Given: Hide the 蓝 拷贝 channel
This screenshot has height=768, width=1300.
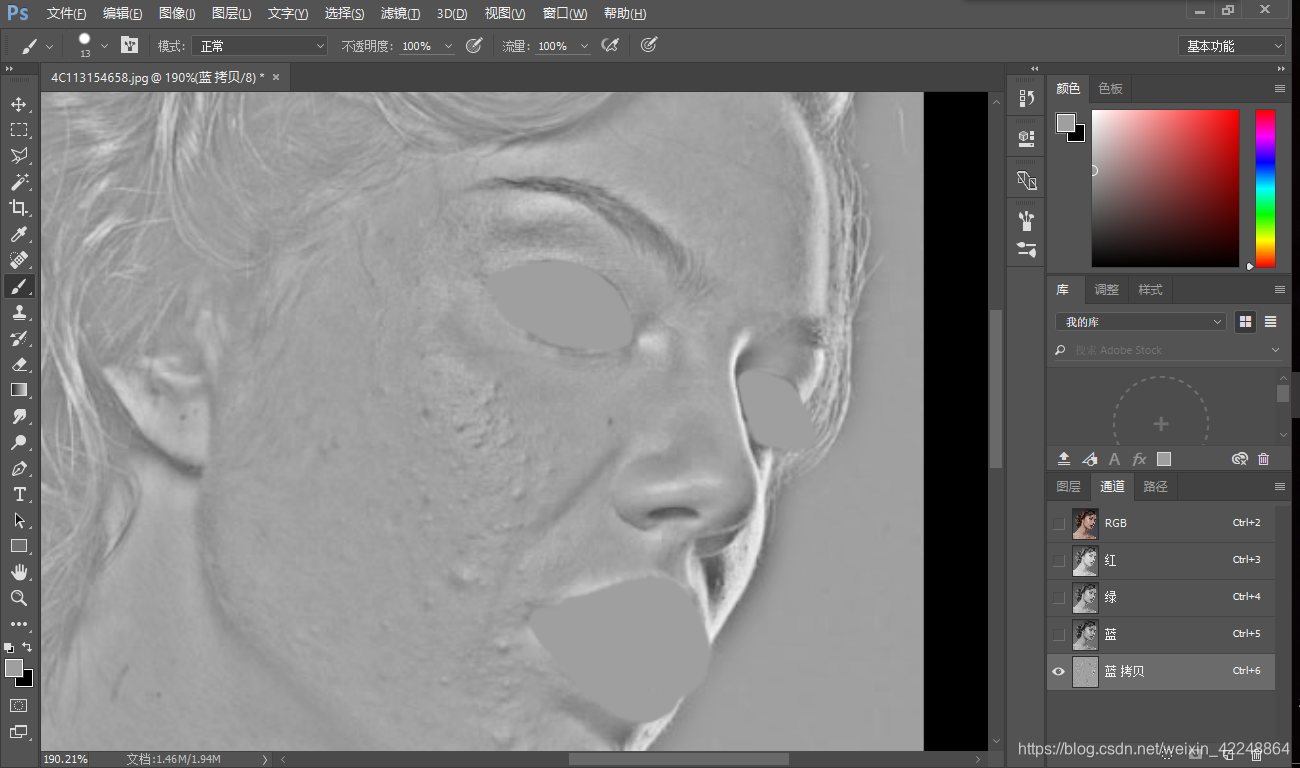Looking at the screenshot, I should tap(1059, 671).
